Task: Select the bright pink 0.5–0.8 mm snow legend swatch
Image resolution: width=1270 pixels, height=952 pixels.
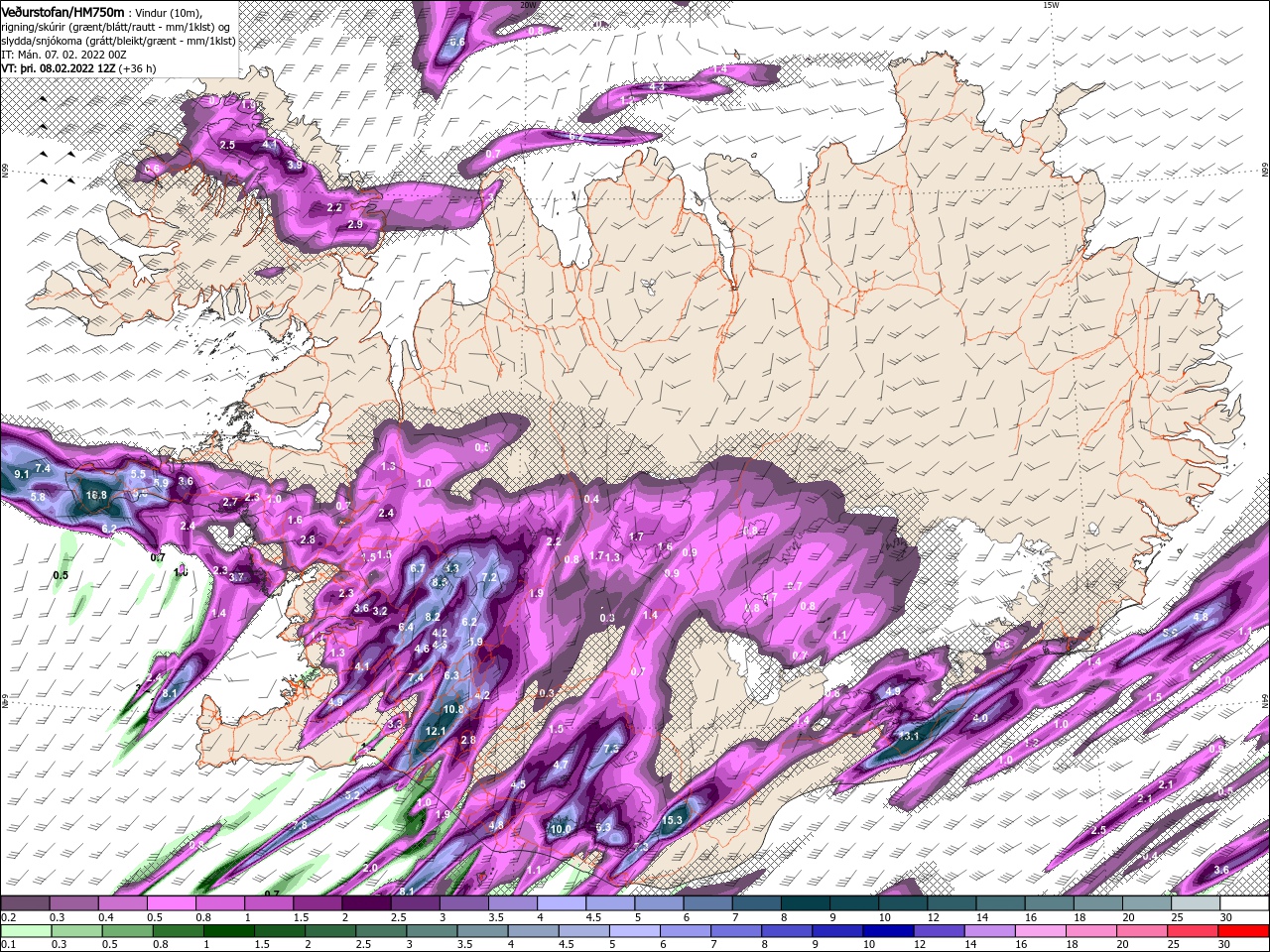Action: coord(172,903)
